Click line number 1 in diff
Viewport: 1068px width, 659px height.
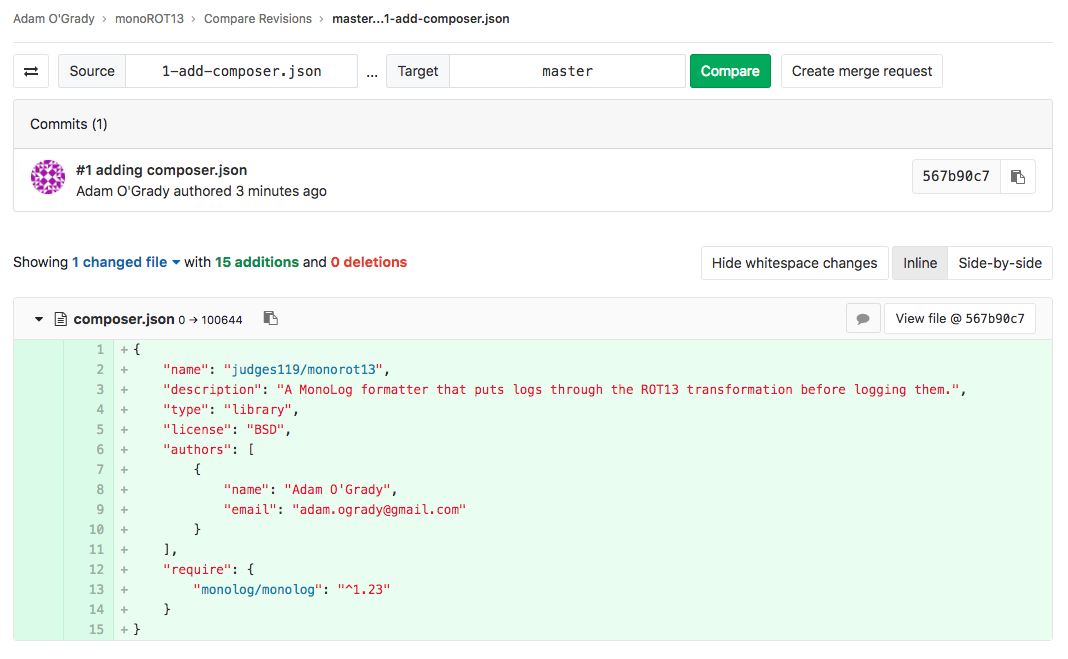click(100, 349)
